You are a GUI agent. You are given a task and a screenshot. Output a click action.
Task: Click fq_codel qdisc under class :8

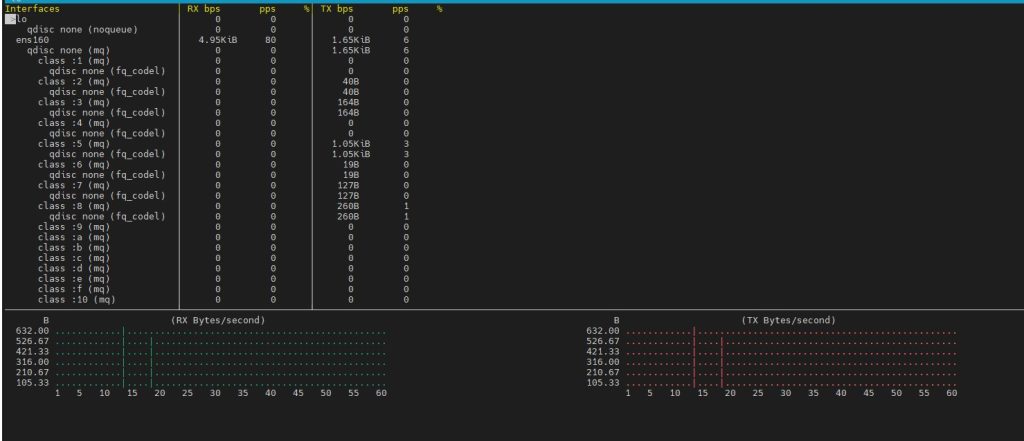point(107,216)
